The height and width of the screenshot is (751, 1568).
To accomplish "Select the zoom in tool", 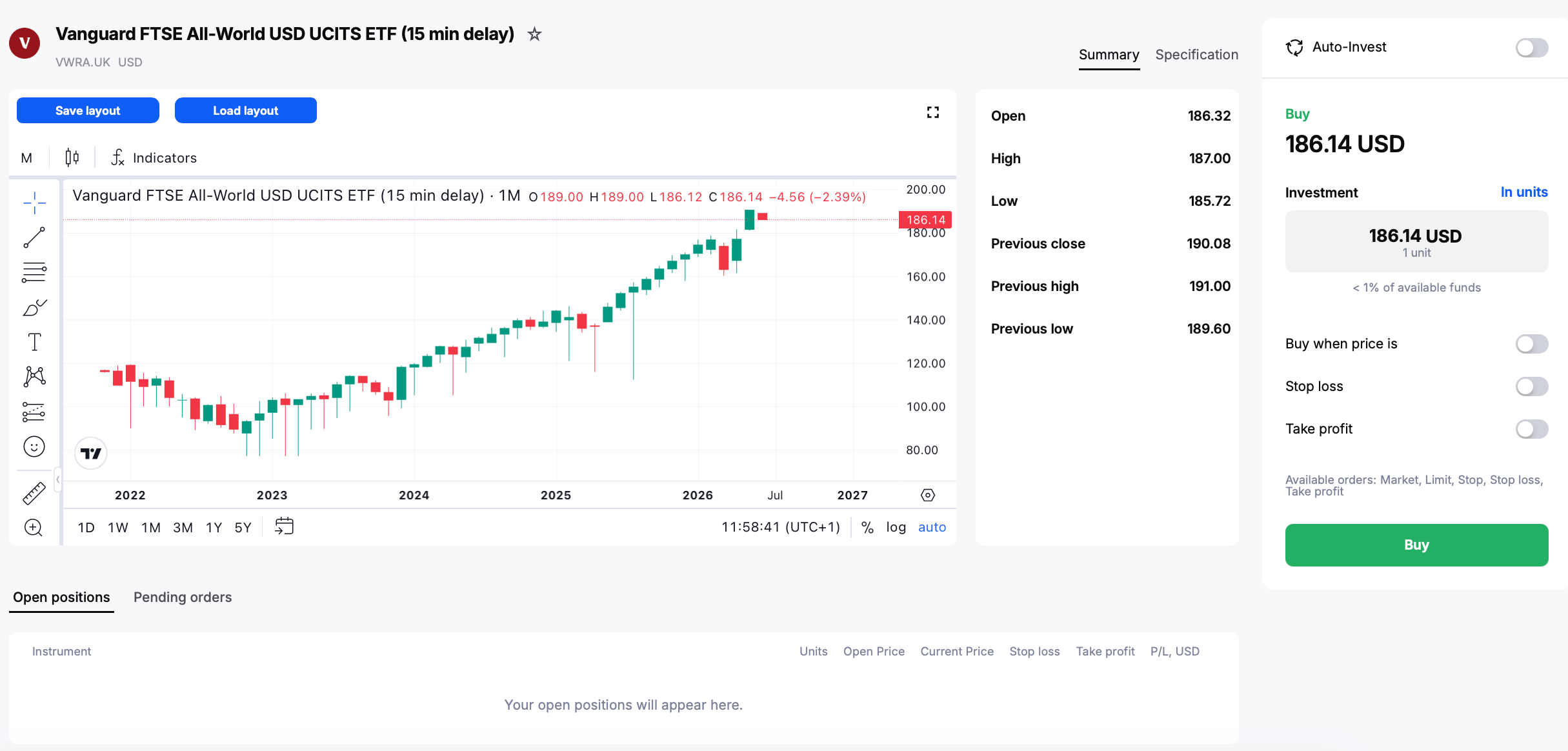I will 33,528.
